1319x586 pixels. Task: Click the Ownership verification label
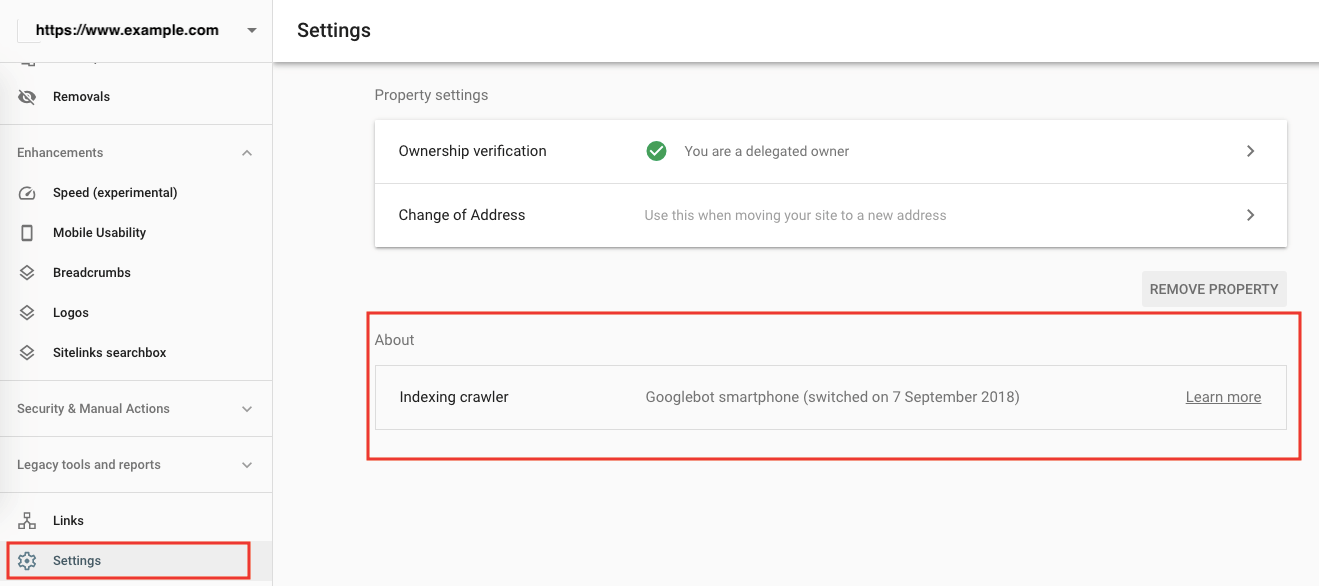point(472,151)
